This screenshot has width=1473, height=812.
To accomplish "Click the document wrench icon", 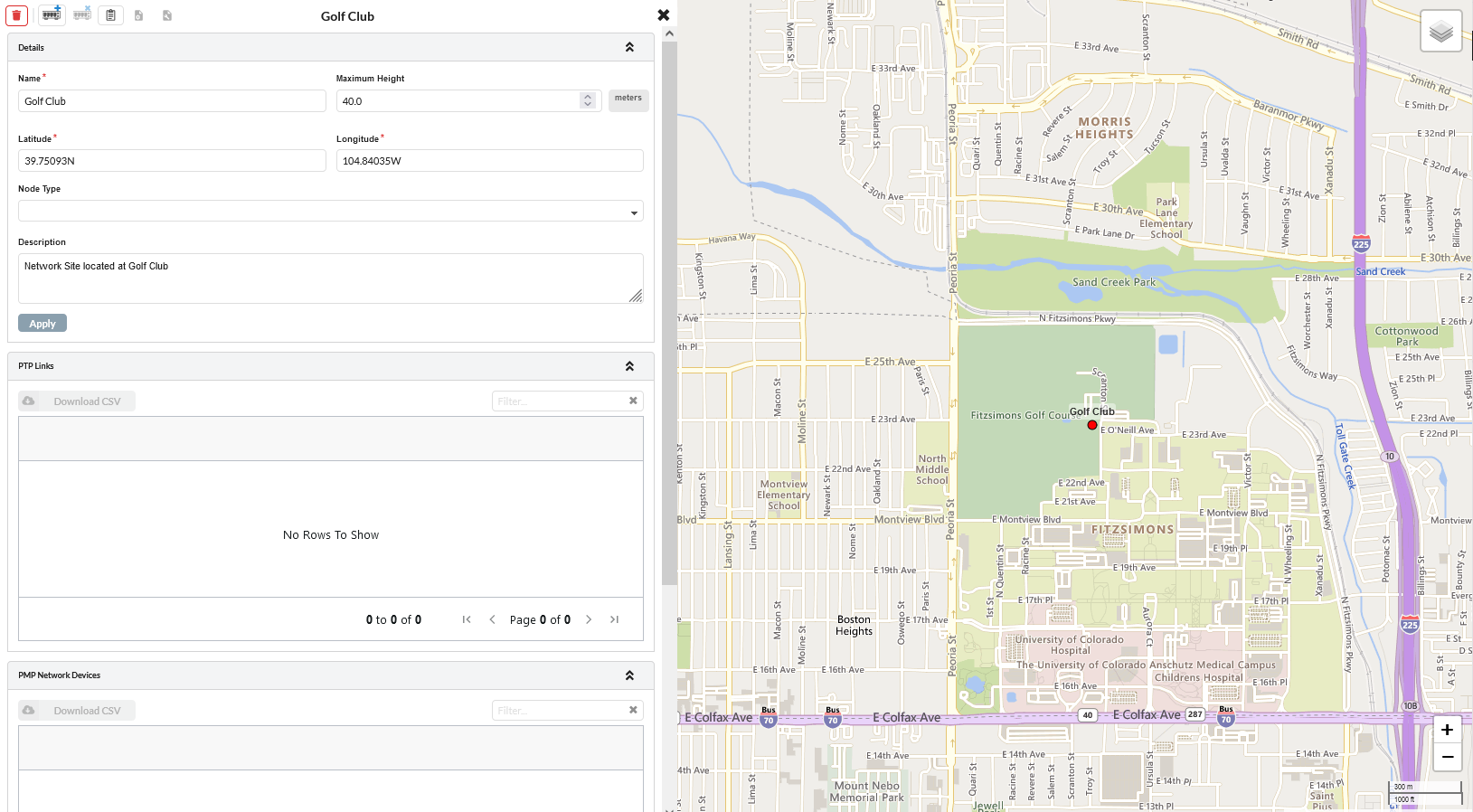I will (x=167, y=15).
